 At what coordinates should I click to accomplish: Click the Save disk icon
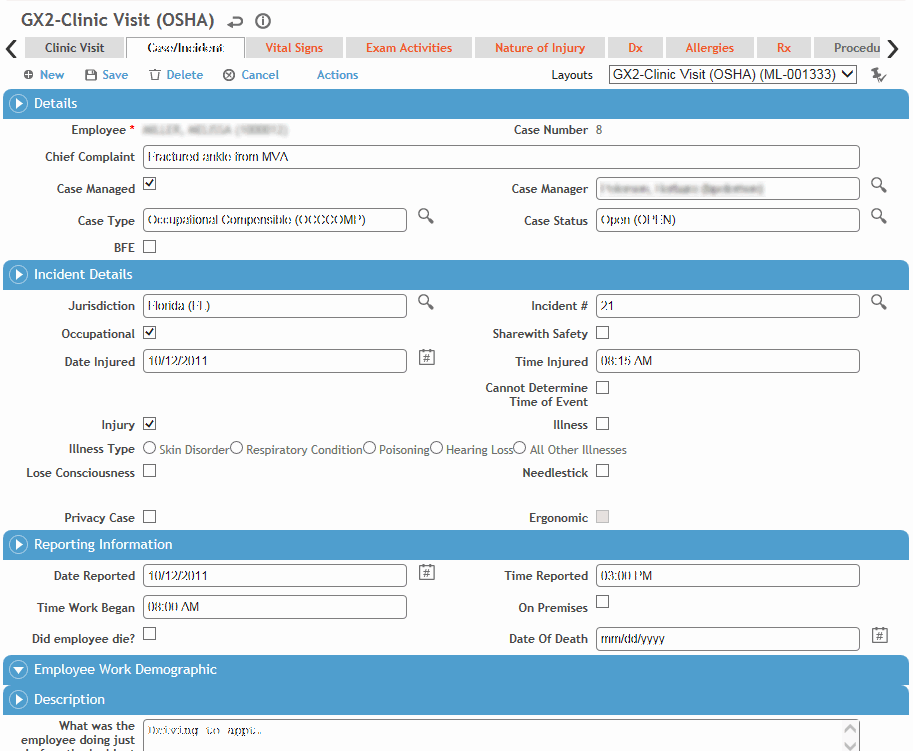pyautogui.click(x=91, y=75)
